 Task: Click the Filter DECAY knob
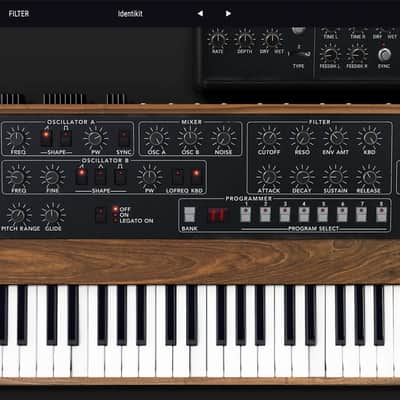[x=302, y=177]
